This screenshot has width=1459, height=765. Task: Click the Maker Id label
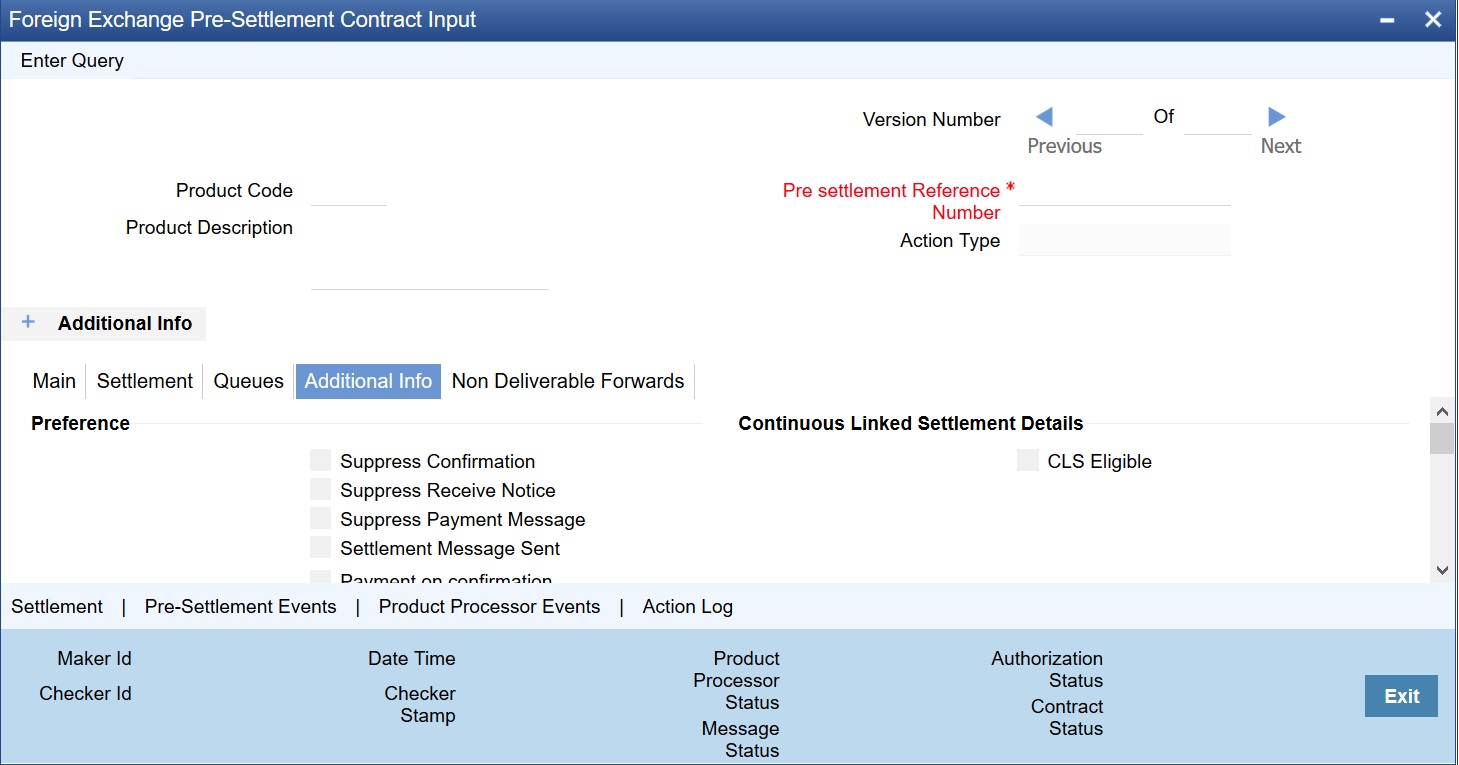[94, 658]
